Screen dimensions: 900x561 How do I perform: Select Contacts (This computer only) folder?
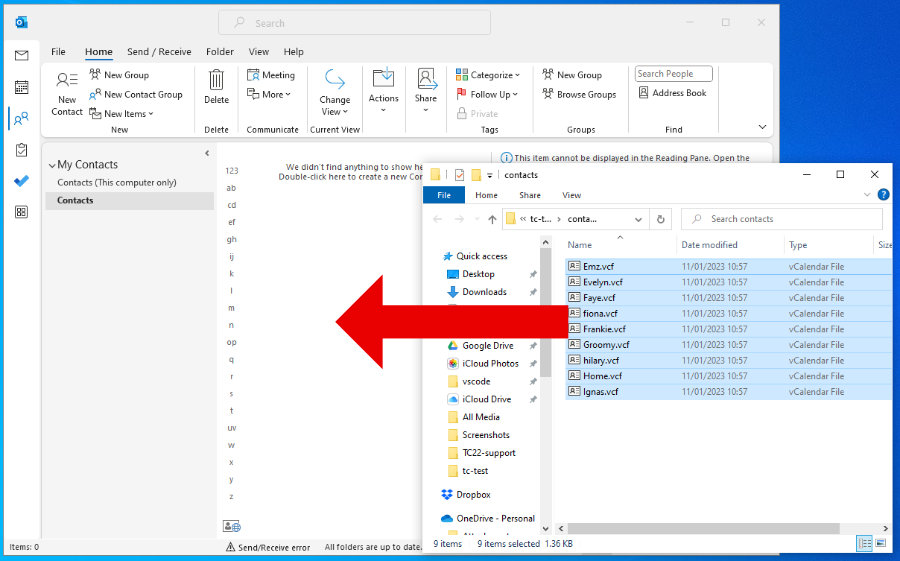point(117,183)
